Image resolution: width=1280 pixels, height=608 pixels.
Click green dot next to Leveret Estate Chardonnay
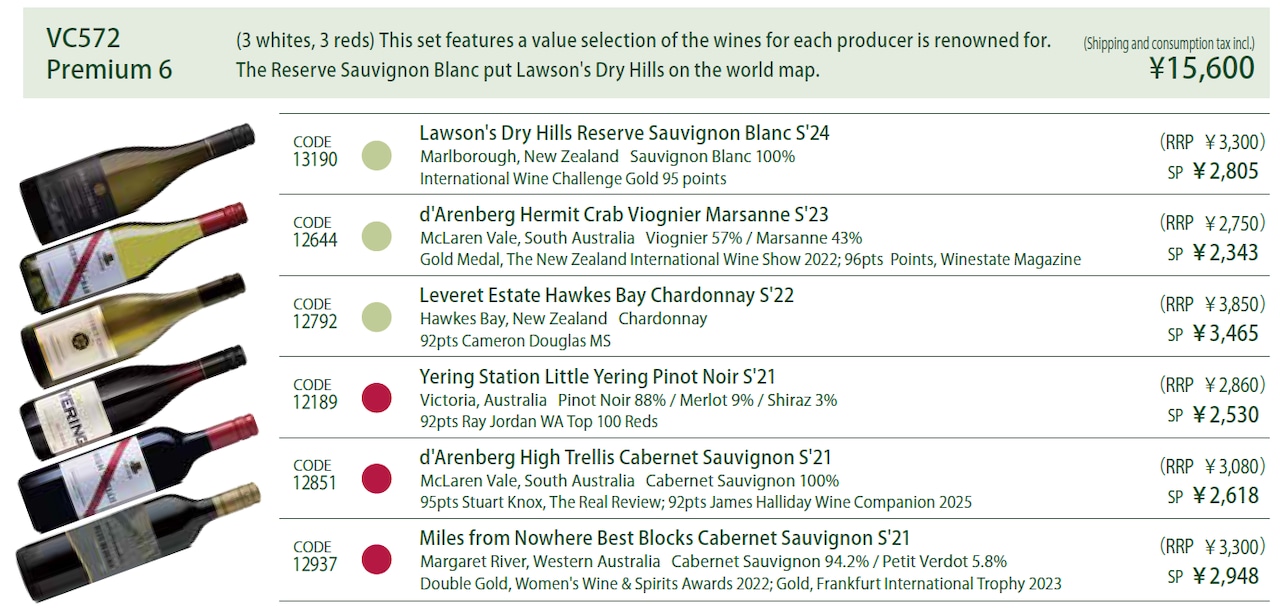[x=376, y=317]
